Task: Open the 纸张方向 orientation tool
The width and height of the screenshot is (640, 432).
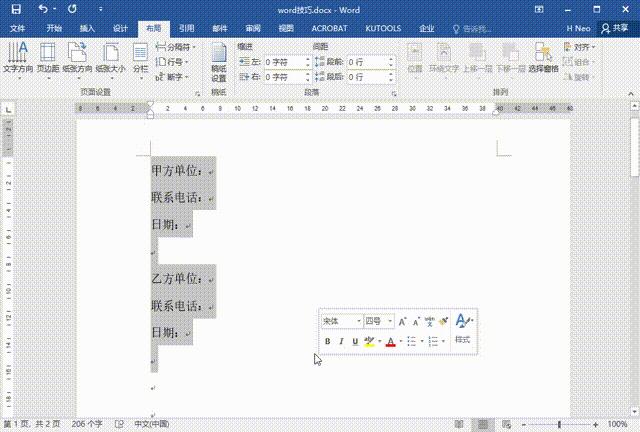Action: click(77, 59)
